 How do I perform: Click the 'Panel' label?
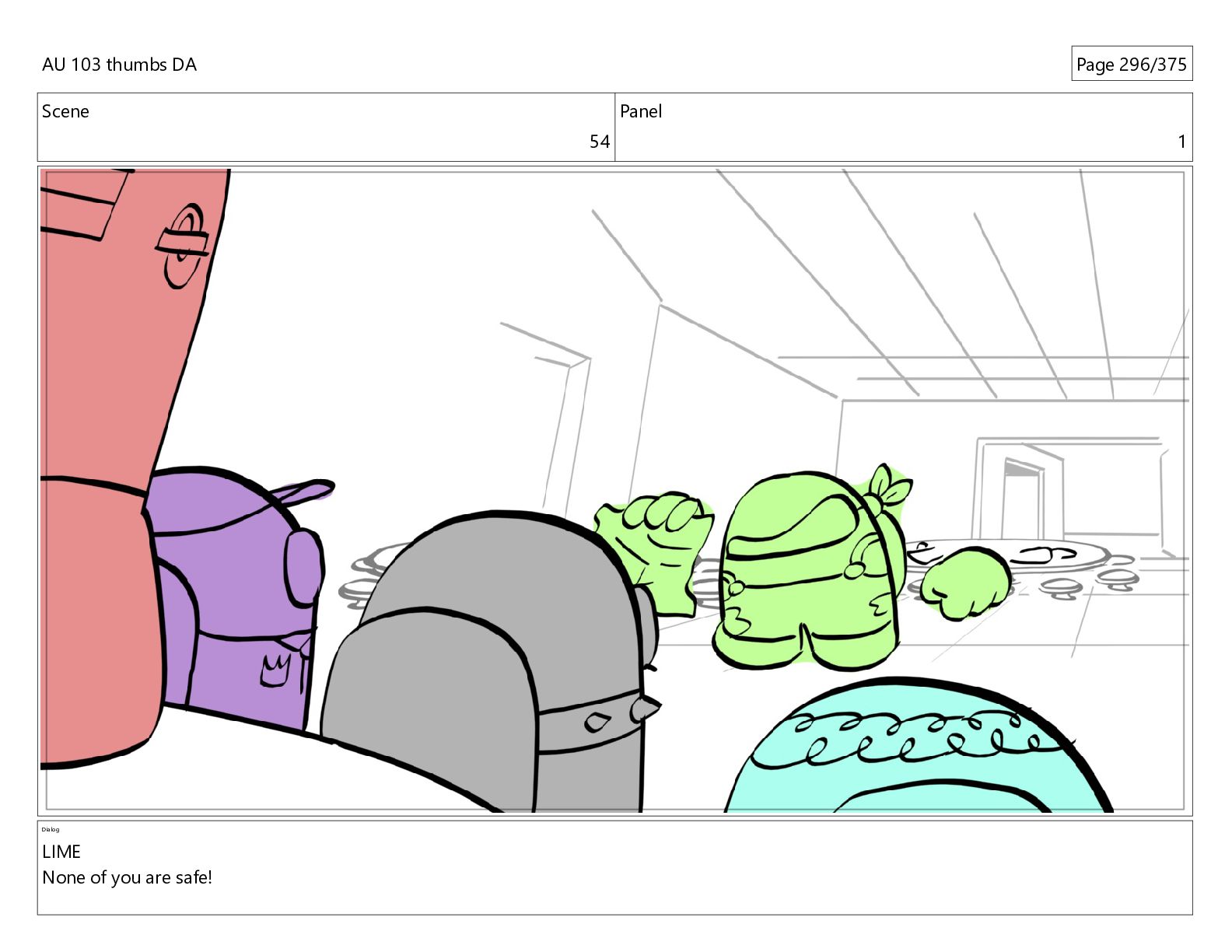coord(641,111)
